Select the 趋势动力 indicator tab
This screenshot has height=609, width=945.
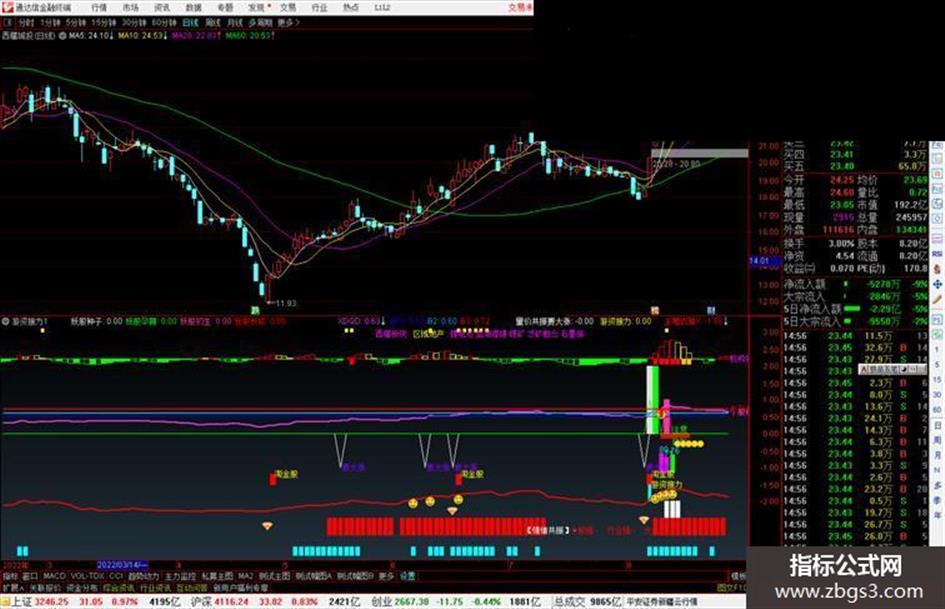coord(143,576)
